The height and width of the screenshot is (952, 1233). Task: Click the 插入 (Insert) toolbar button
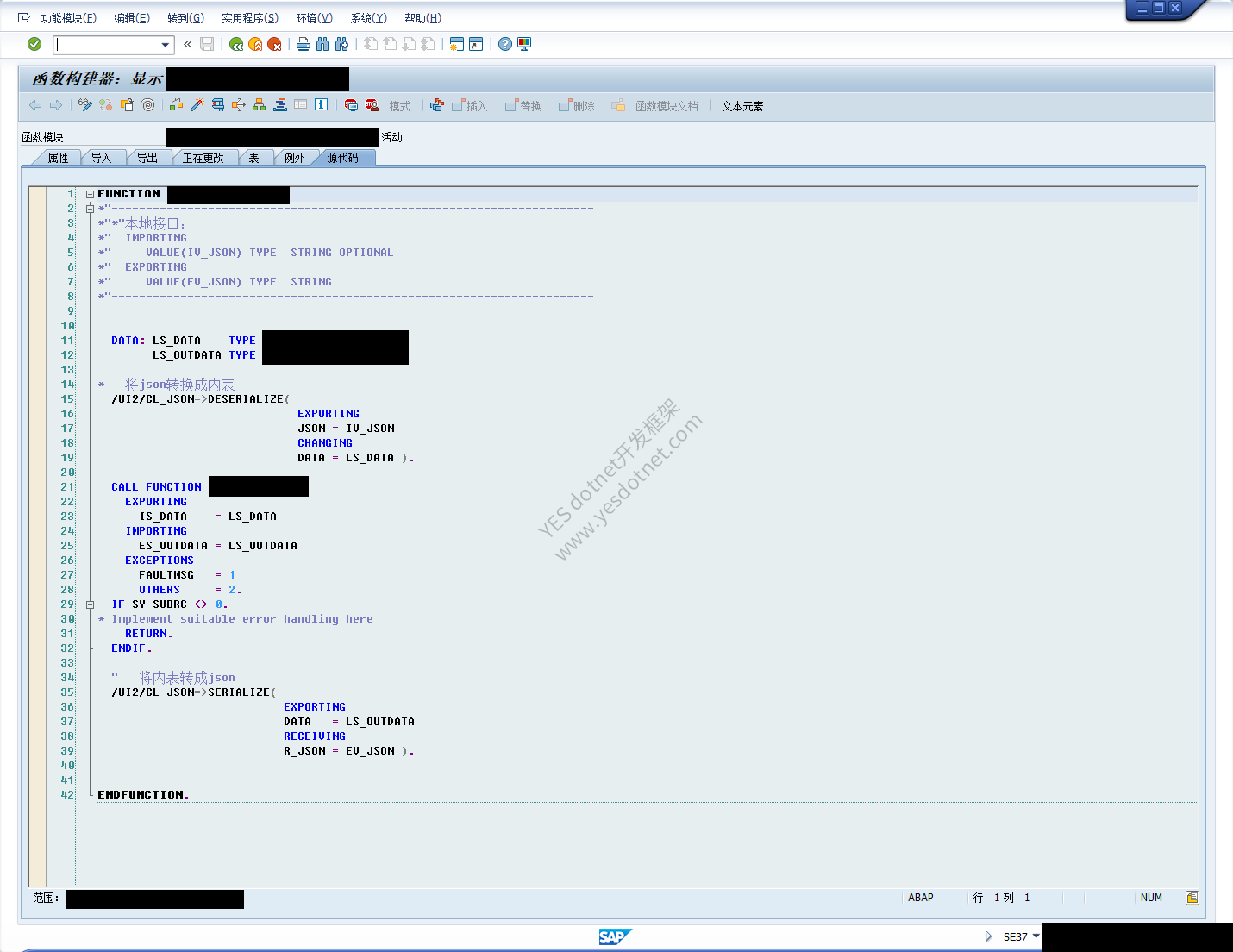pyautogui.click(x=470, y=106)
